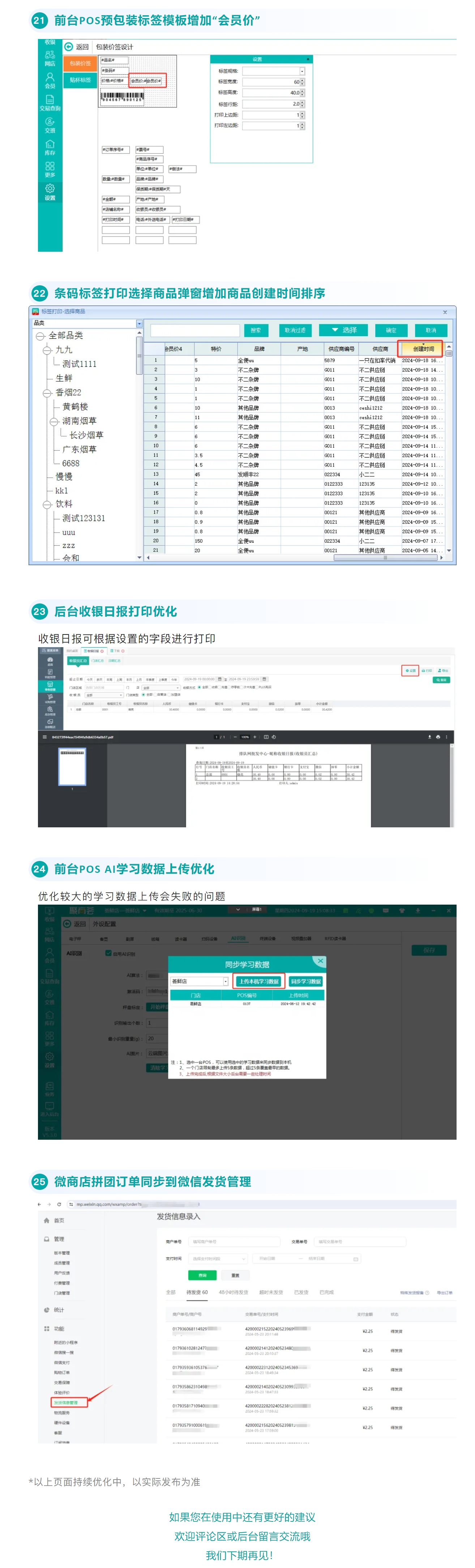
Task: Click 返回 back arrow in 外设配置
Action: click(x=68, y=923)
